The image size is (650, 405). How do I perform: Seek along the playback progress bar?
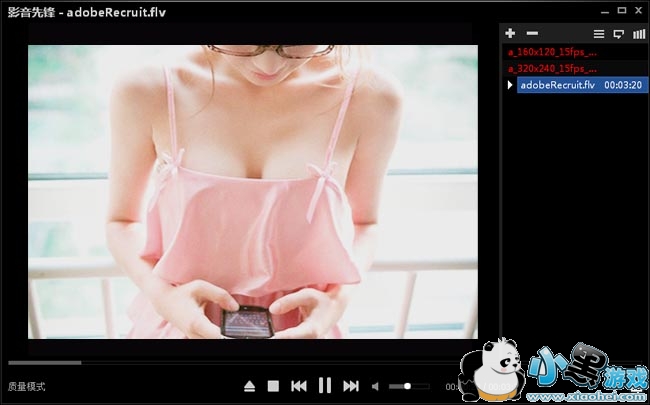234,363
